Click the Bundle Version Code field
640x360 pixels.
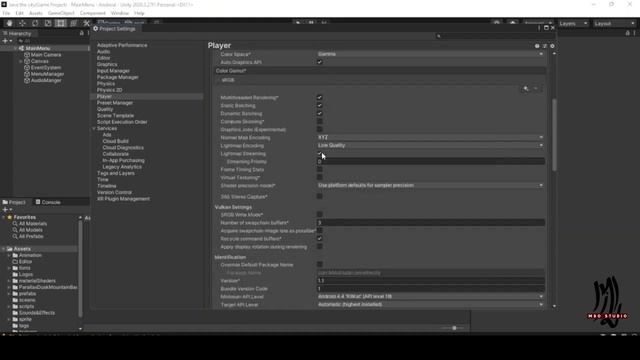[x=431, y=289]
